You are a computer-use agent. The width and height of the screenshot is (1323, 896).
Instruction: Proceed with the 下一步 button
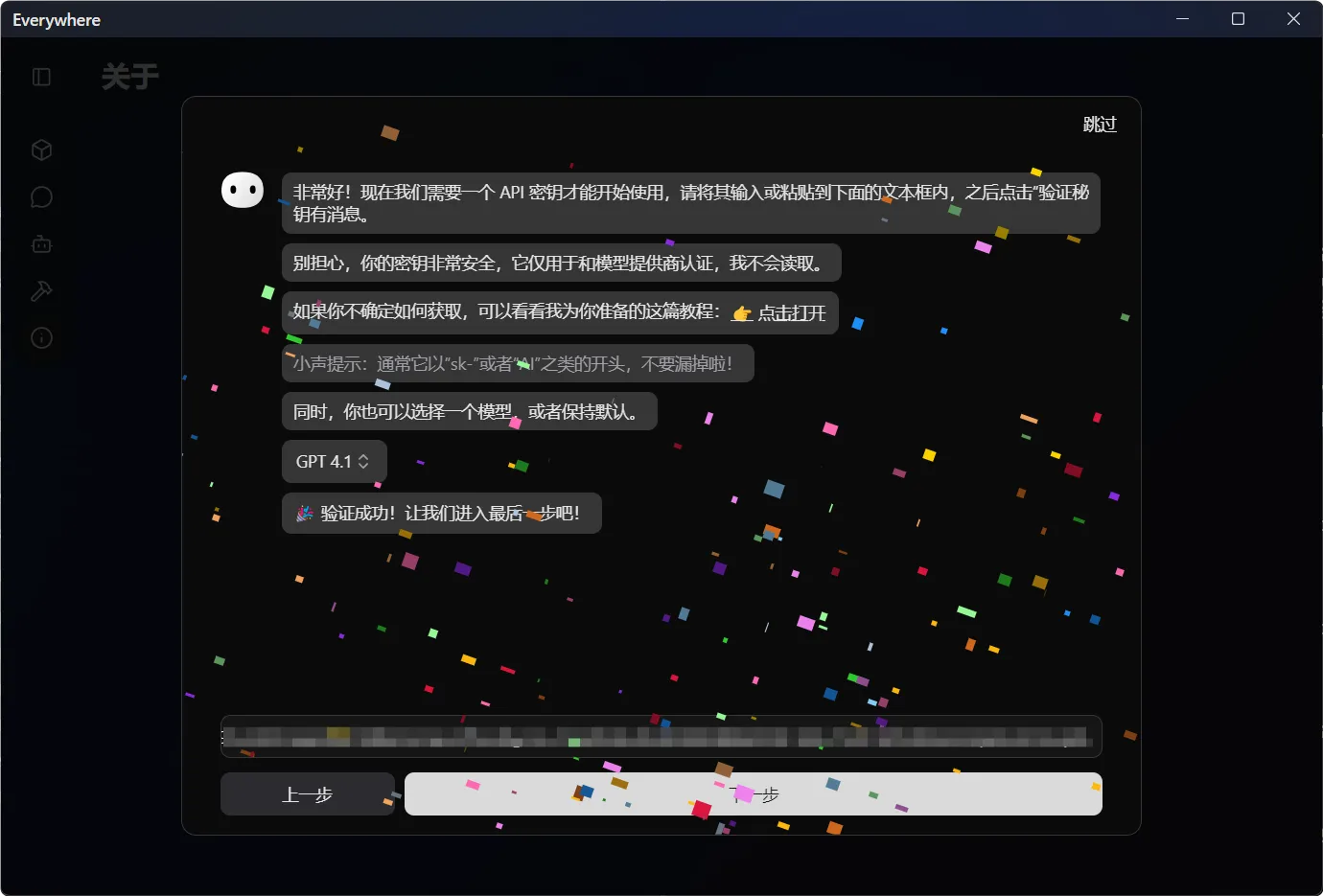point(753,794)
